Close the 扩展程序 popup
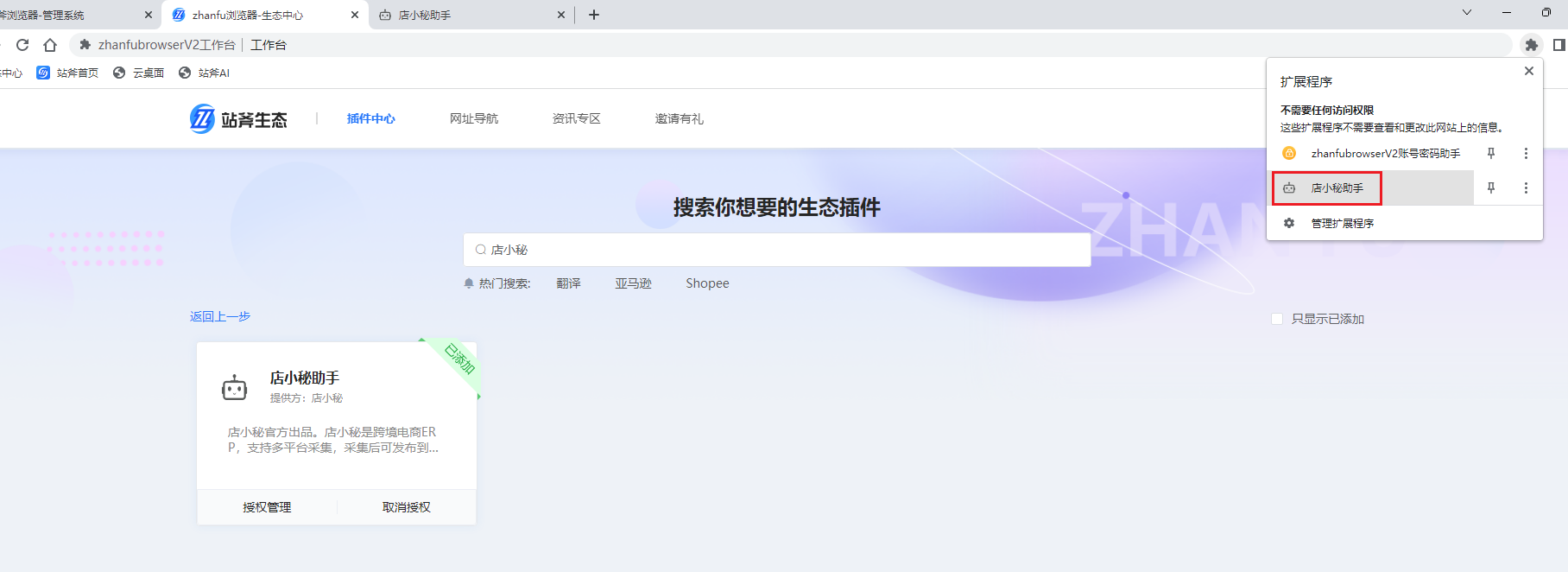The width and height of the screenshot is (1568, 572). 1529,71
